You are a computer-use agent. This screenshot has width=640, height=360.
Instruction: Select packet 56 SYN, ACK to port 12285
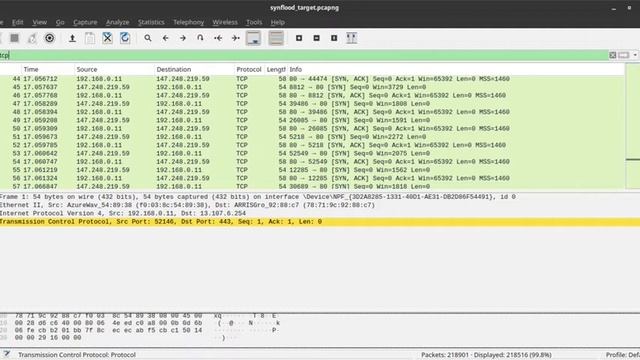coord(312,178)
